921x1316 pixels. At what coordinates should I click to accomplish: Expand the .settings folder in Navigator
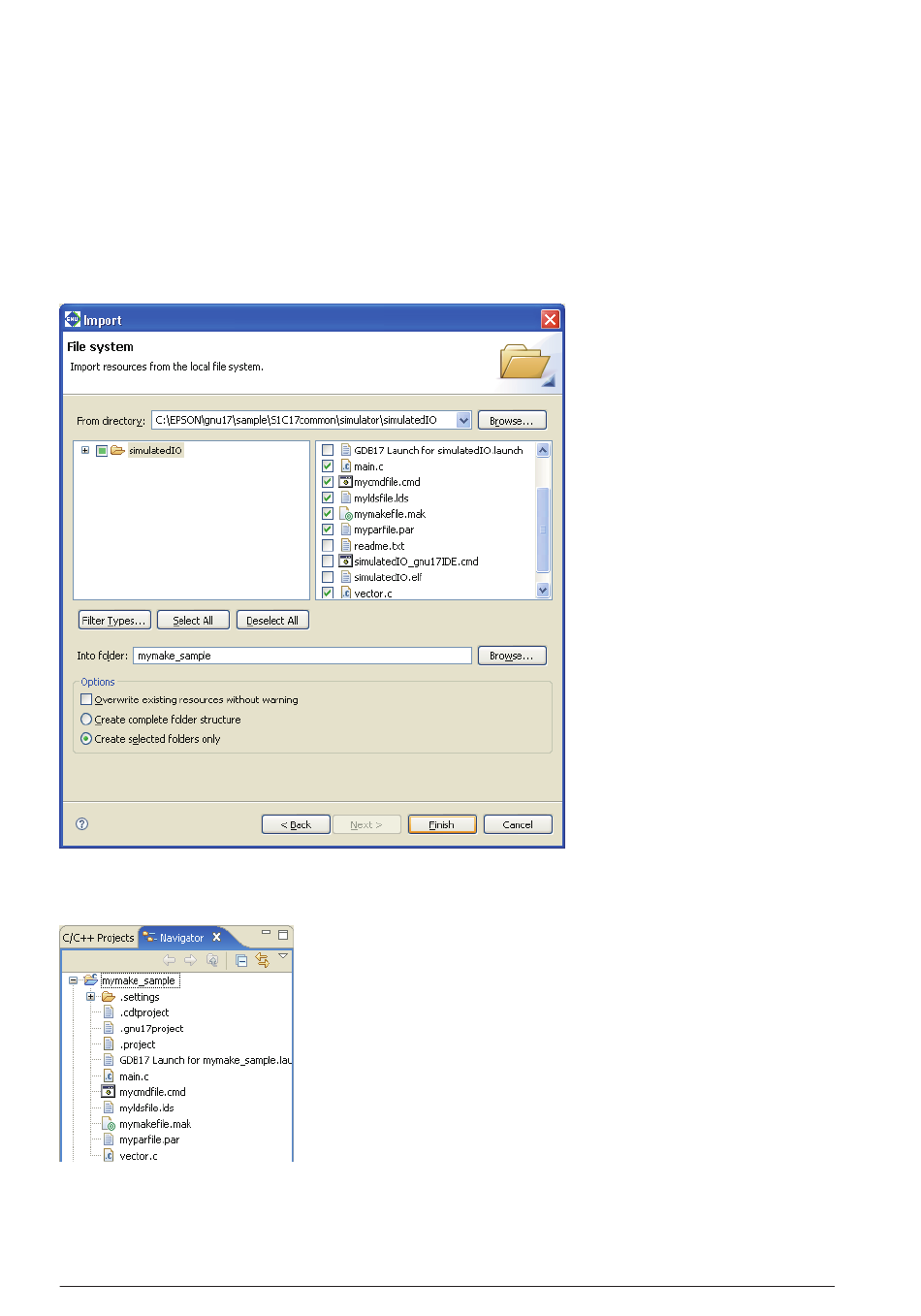click(x=90, y=997)
